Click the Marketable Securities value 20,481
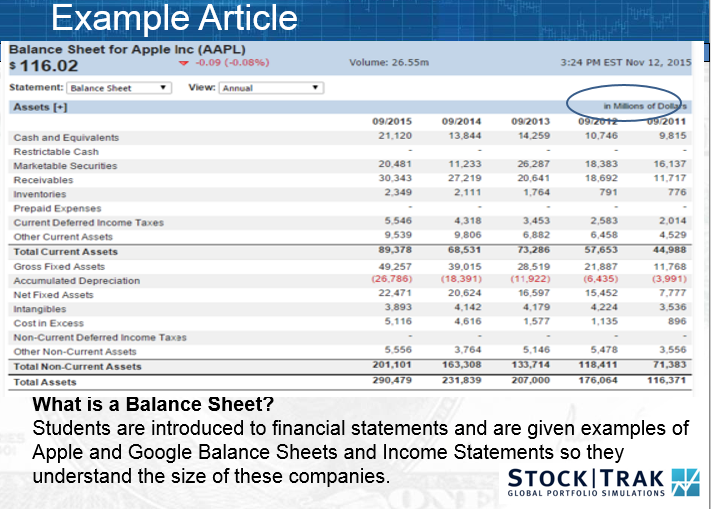Image resolution: width=711 pixels, height=509 pixels. click(395, 164)
